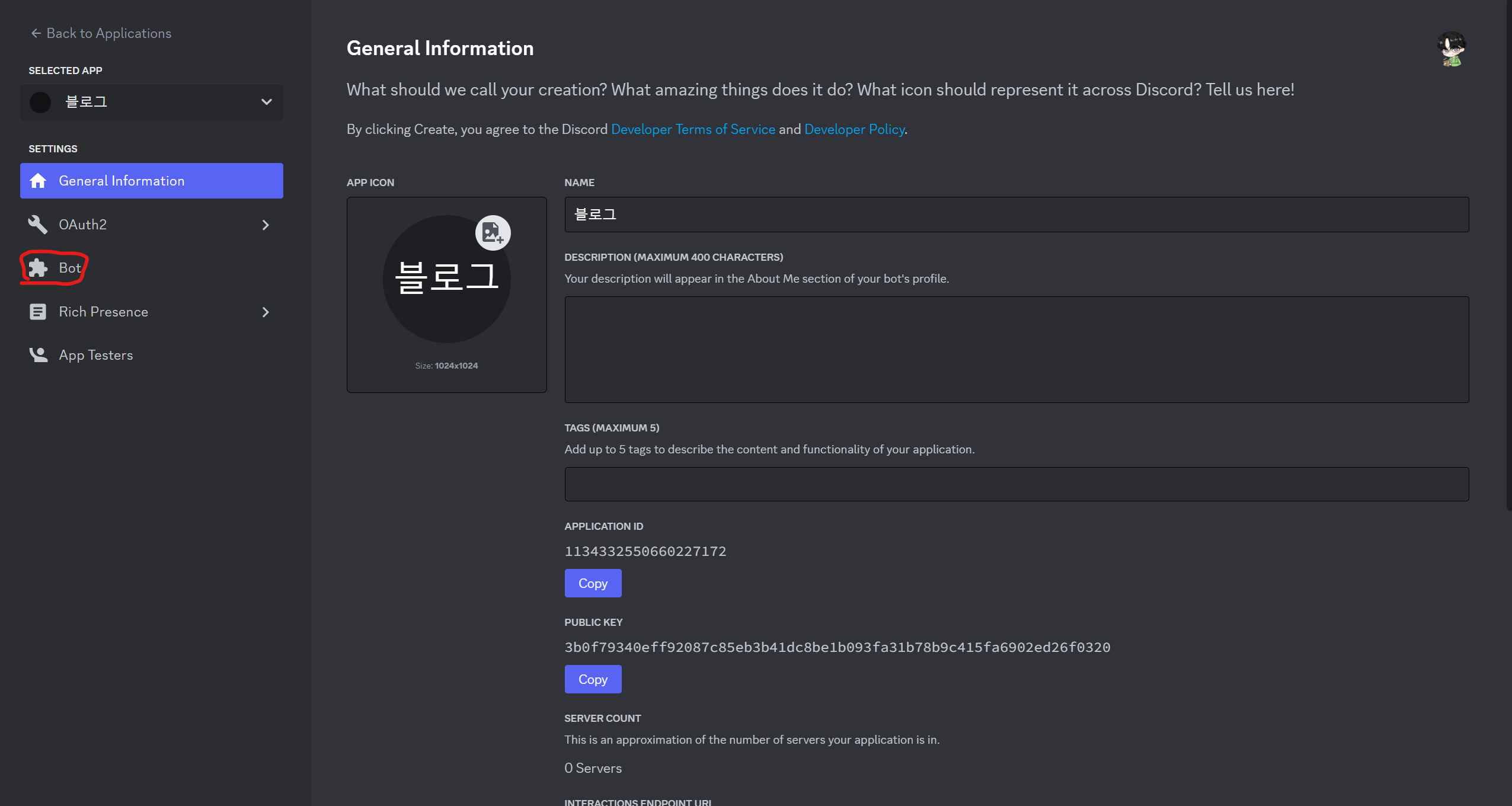Image resolution: width=1512 pixels, height=806 pixels.
Task: Expand the Rich Presence submenu chevron
Action: click(x=266, y=312)
